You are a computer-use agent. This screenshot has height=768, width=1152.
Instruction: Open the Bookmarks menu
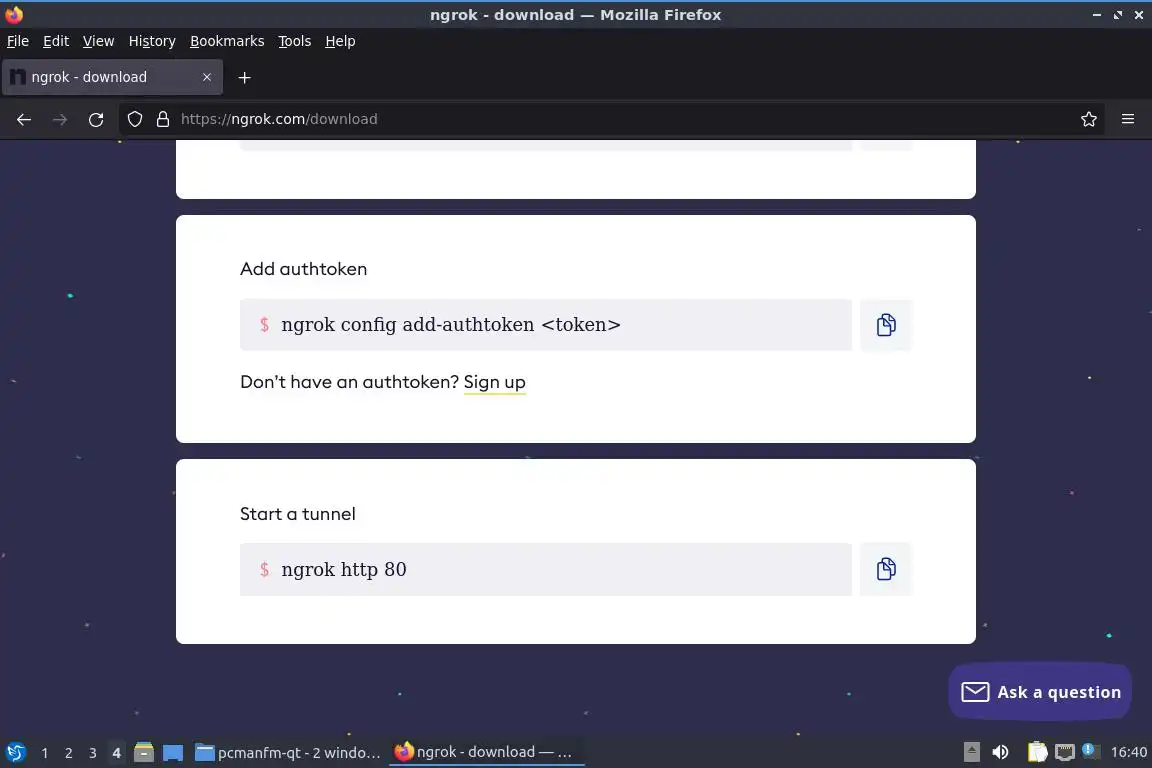[x=227, y=41]
